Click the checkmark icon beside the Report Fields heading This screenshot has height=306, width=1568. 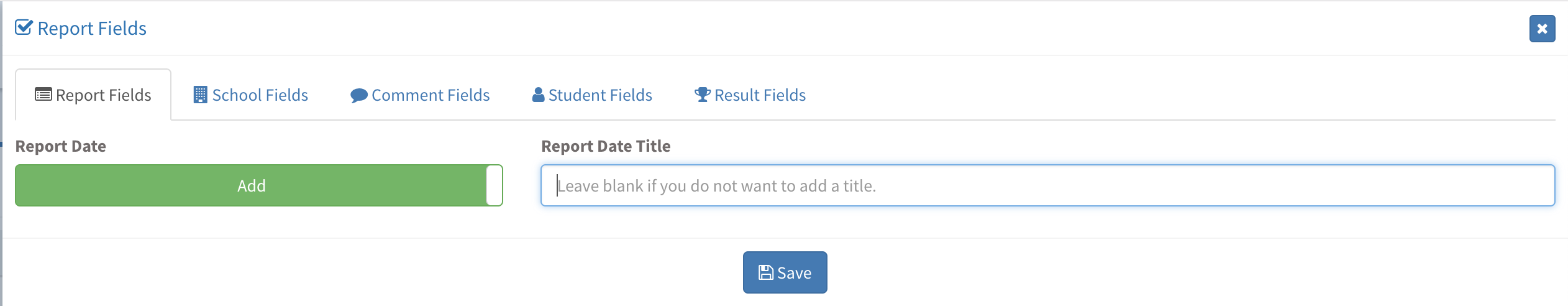click(x=24, y=28)
